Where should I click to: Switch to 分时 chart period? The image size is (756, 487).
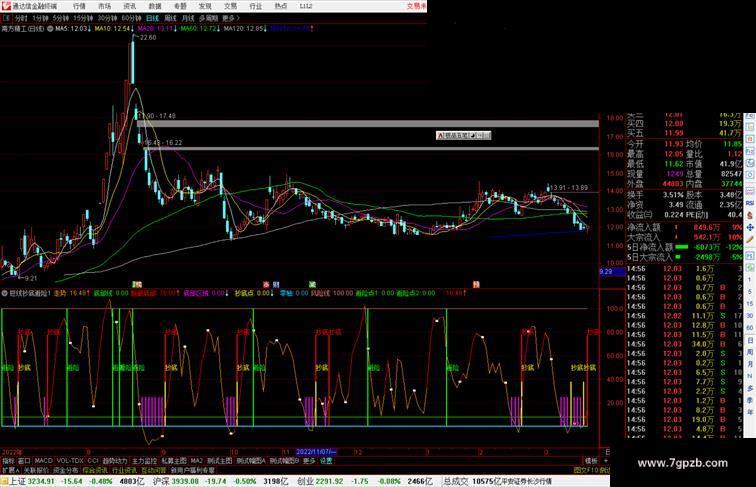point(21,18)
